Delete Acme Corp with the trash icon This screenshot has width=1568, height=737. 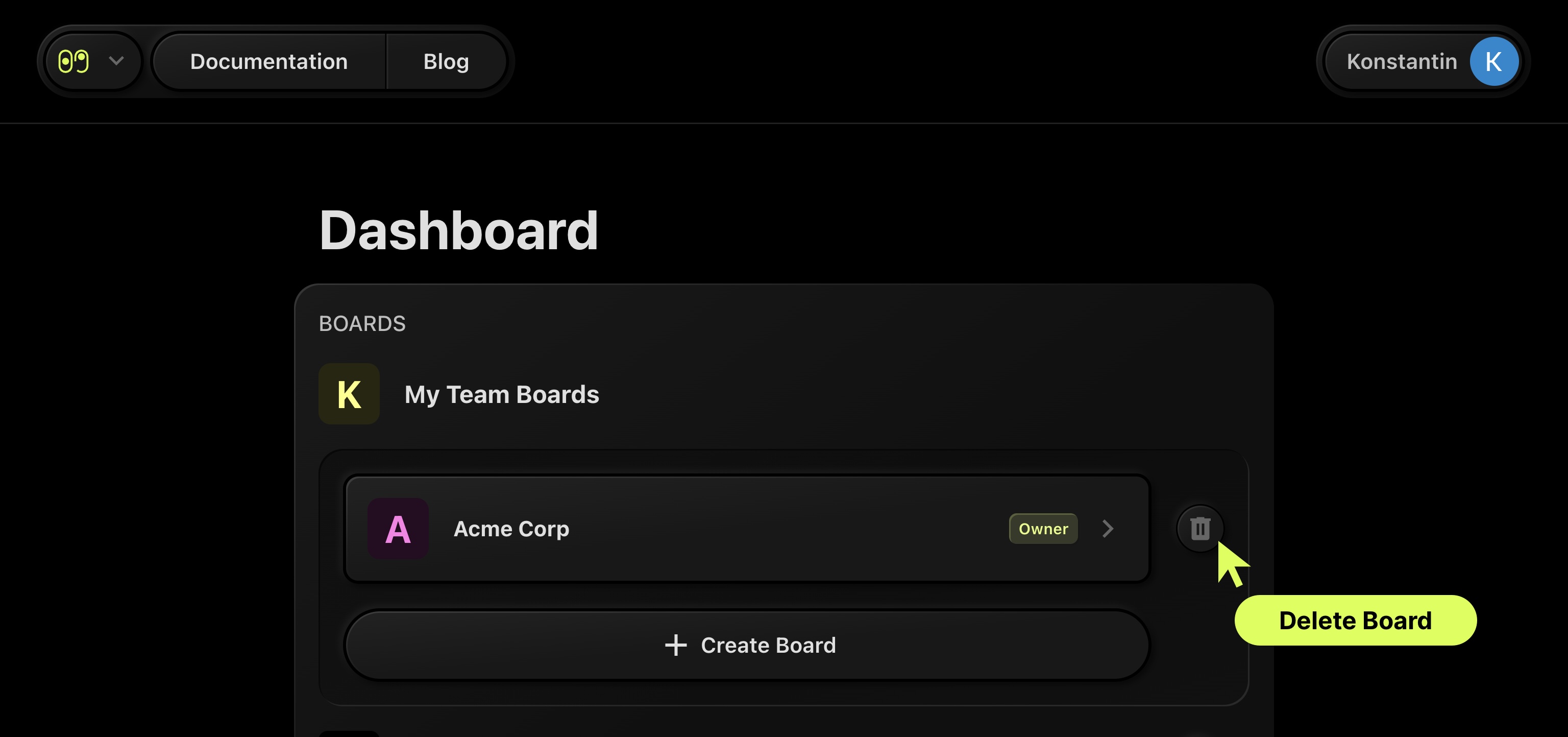1200,529
